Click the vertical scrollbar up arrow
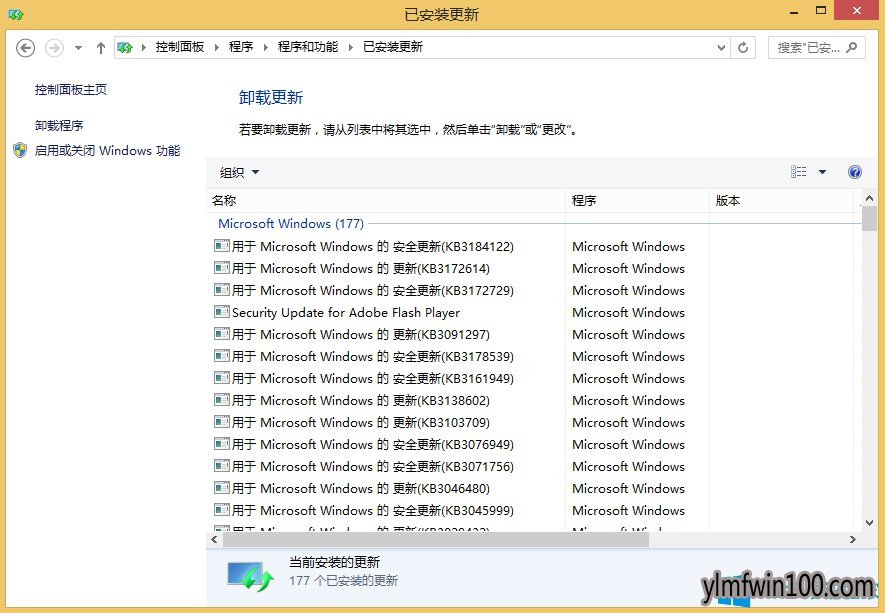The width and height of the screenshot is (885, 613). (869, 198)
